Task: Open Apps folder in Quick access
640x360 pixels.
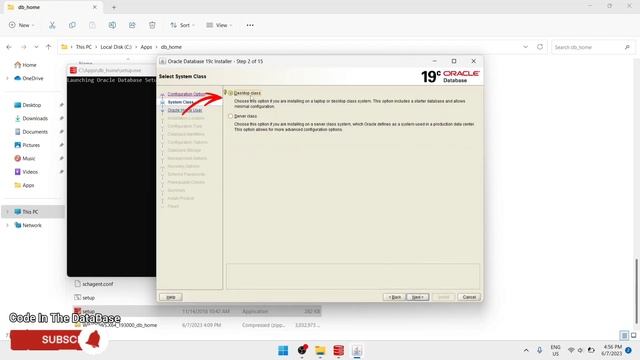Action: coord(24,185)
